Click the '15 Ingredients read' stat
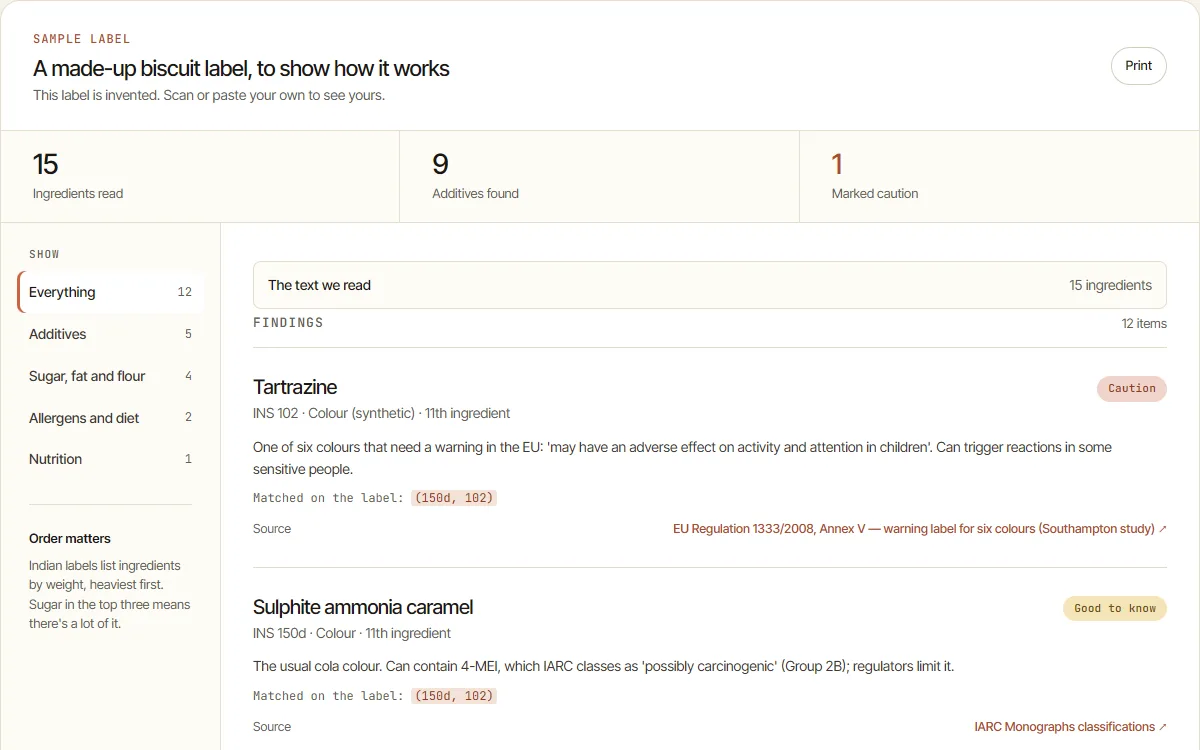 tap(200, 176)
